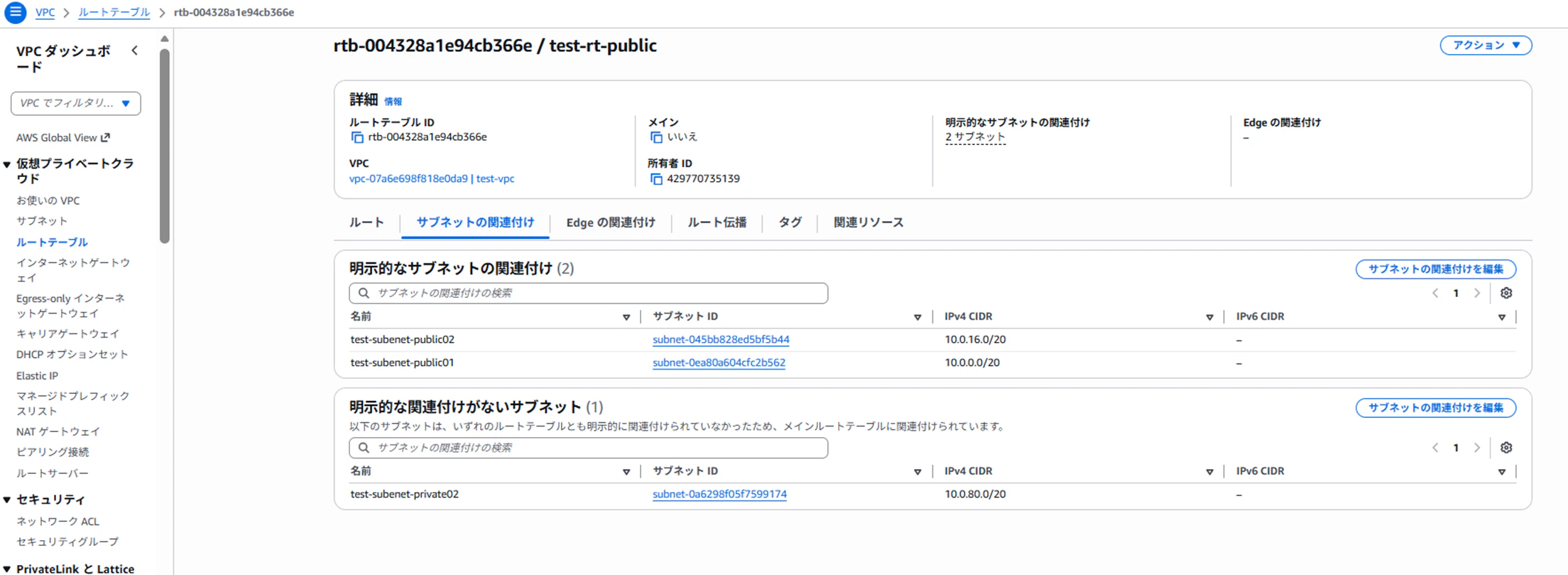Open ルートテーブル in sidebar
The width and height of the screenshot is (1568, 575).
[x=52, y=242]
